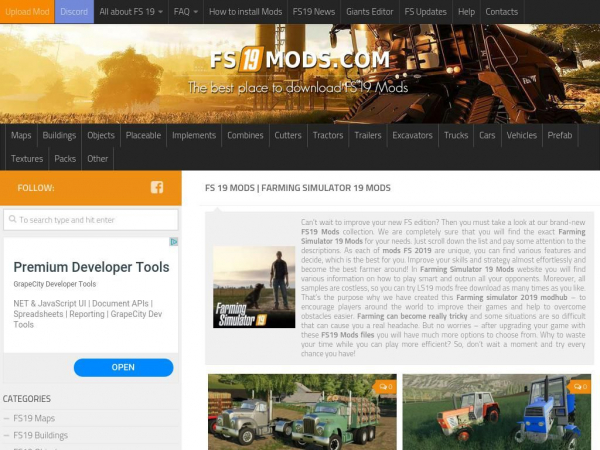This screenshot has width=600, height=450.
Task: Select the Objects category
Action: tap(101, 135)
